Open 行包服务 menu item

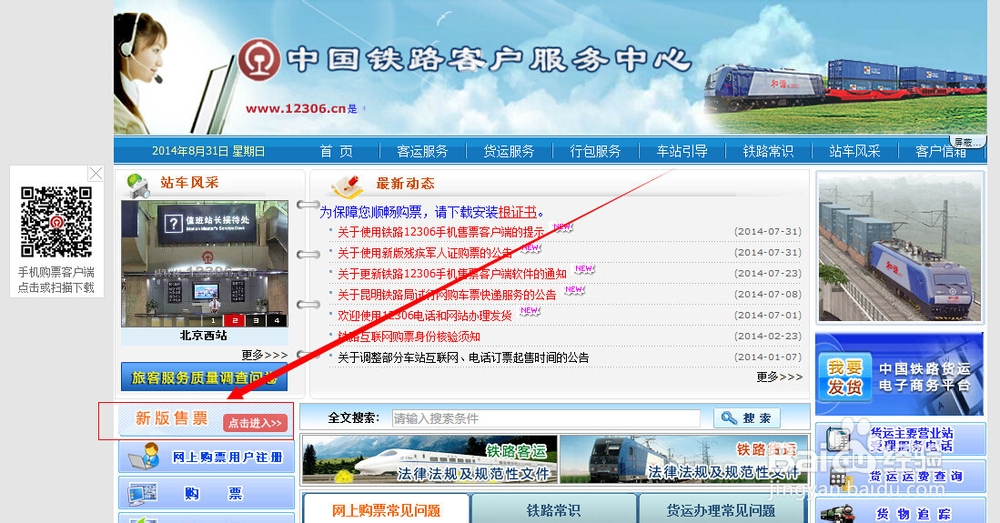point(595,151)
